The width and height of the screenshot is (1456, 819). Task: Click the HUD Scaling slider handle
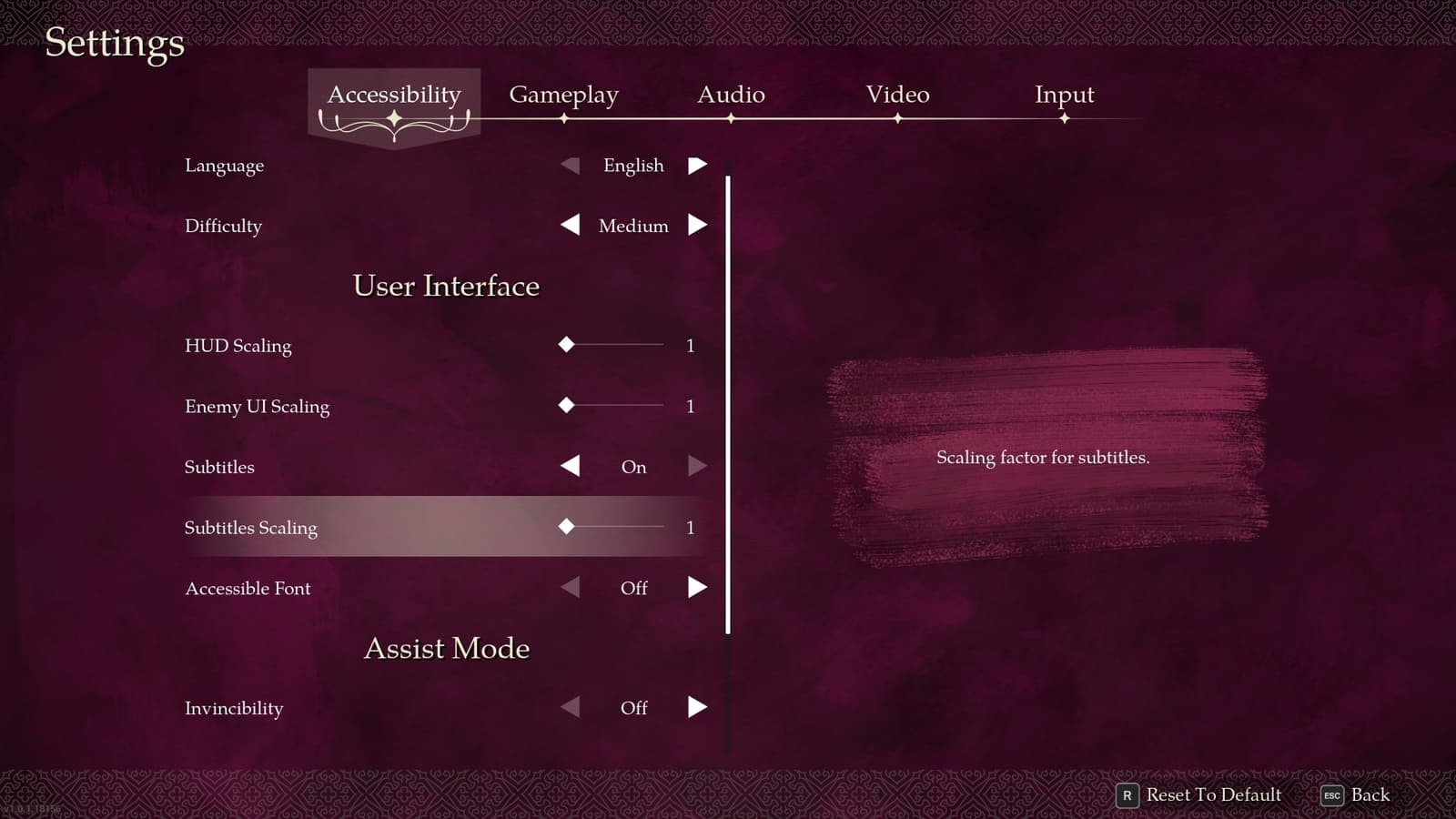(566, 344)
